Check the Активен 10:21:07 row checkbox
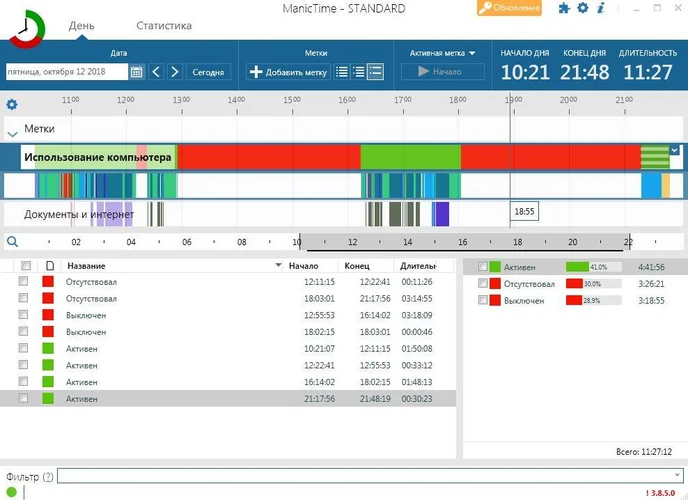Image resolution: width=688 pixels, height=500 pixels. pyautogui.click(x=23, y=348)
